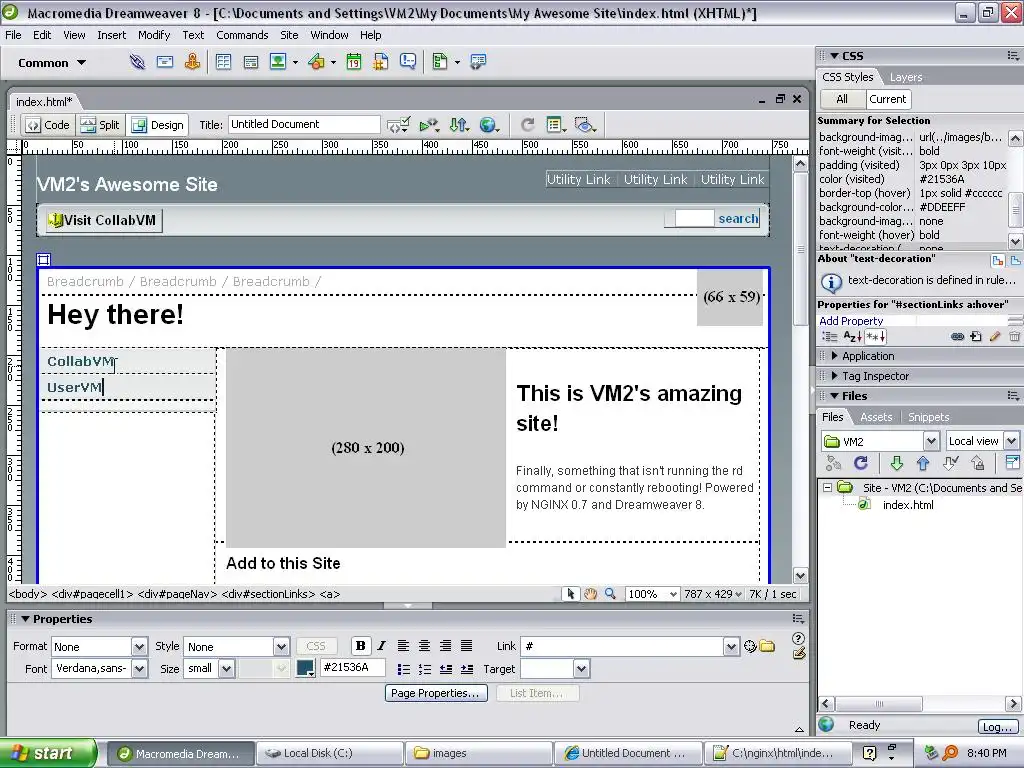
Task: Click New CSS Rule icon
Action: tap(976, 337)
